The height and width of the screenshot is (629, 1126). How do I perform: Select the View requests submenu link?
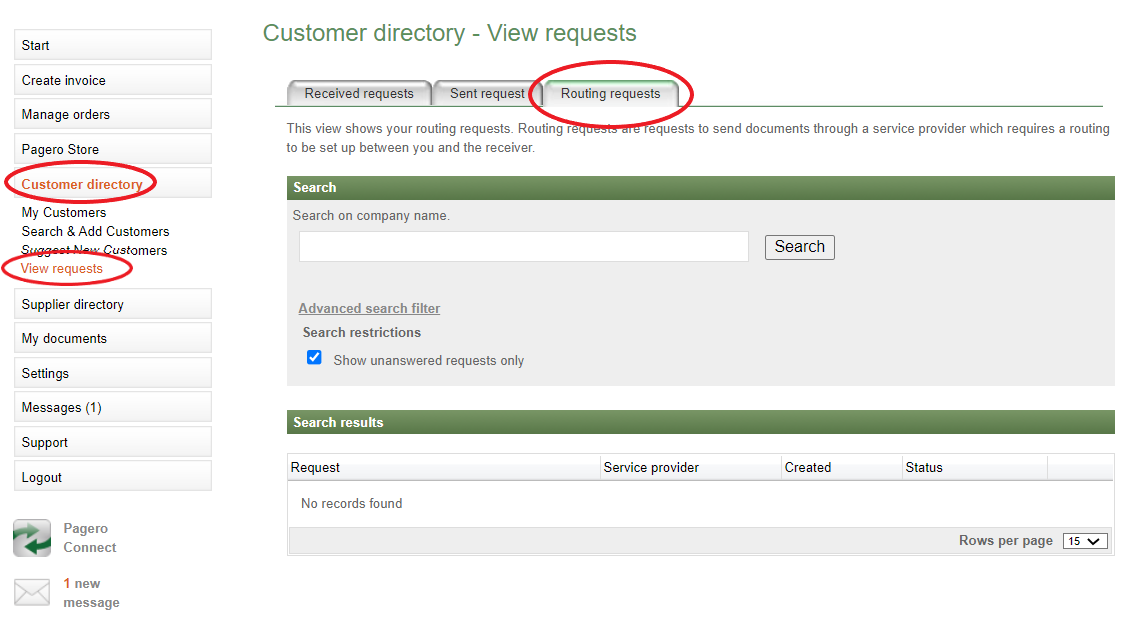point(62,269)
